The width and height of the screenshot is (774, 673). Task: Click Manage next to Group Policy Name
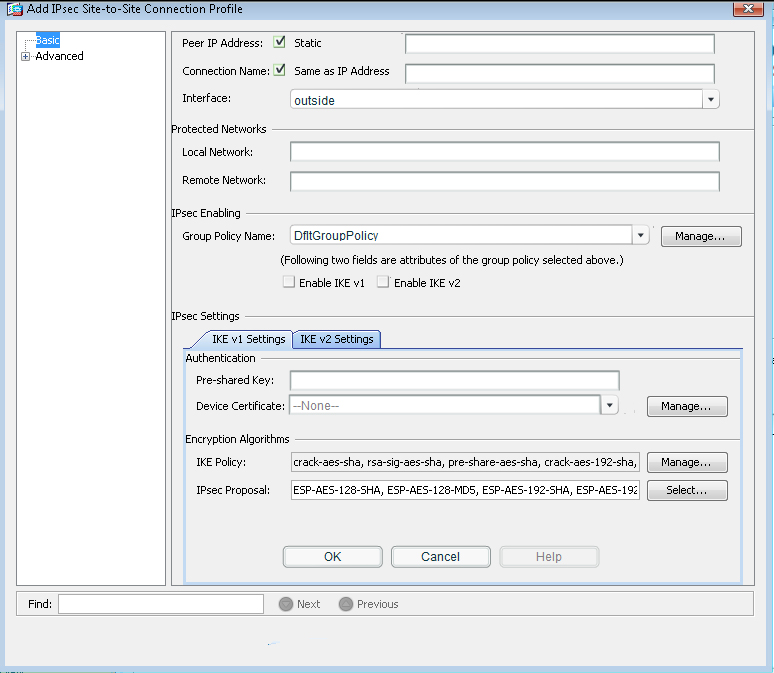(700, 236)
